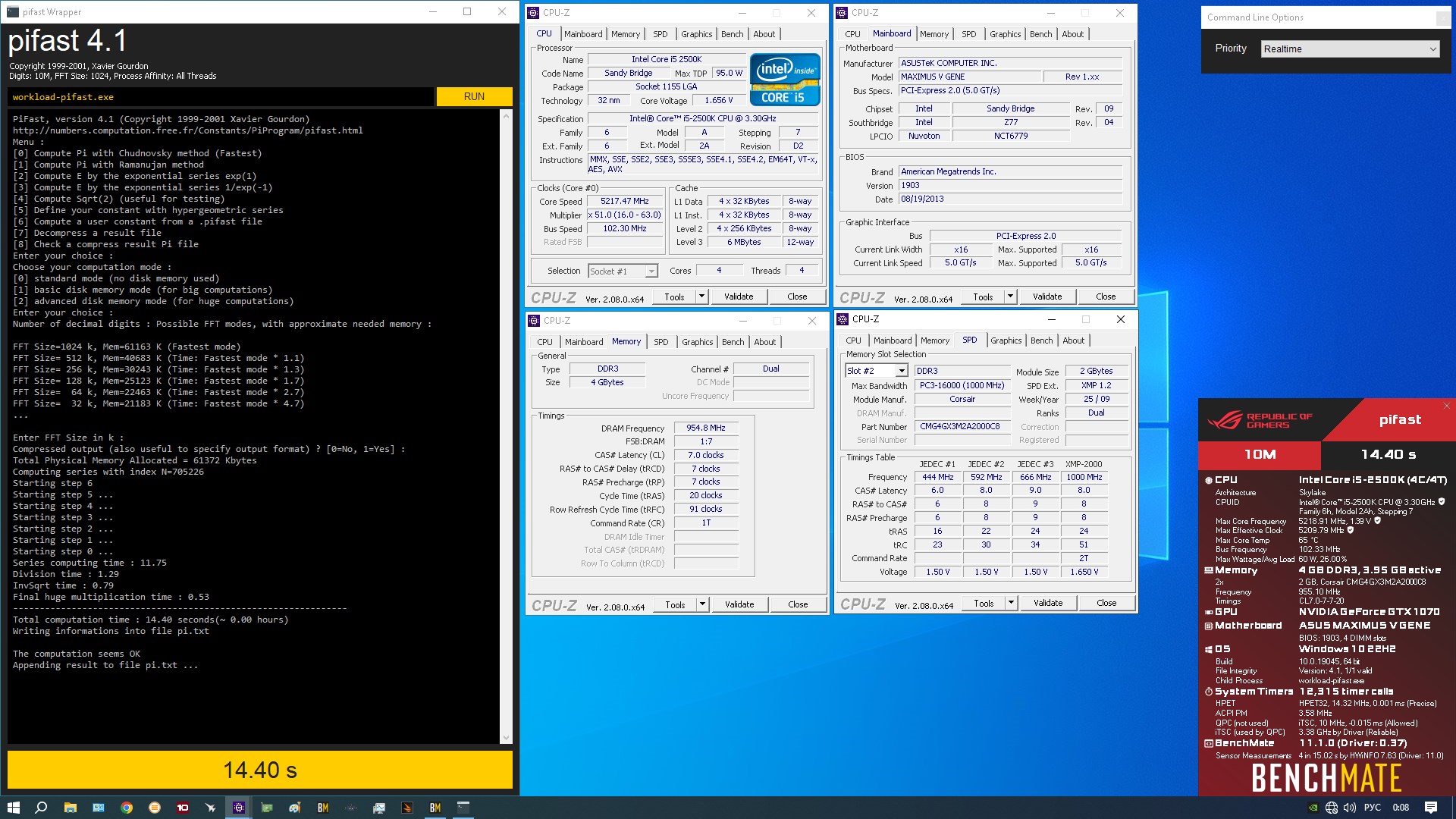The width and height of the screenshot is (1456, 819).
Task: Click the paint palette taskbar icon
Action: coord(295,808)
